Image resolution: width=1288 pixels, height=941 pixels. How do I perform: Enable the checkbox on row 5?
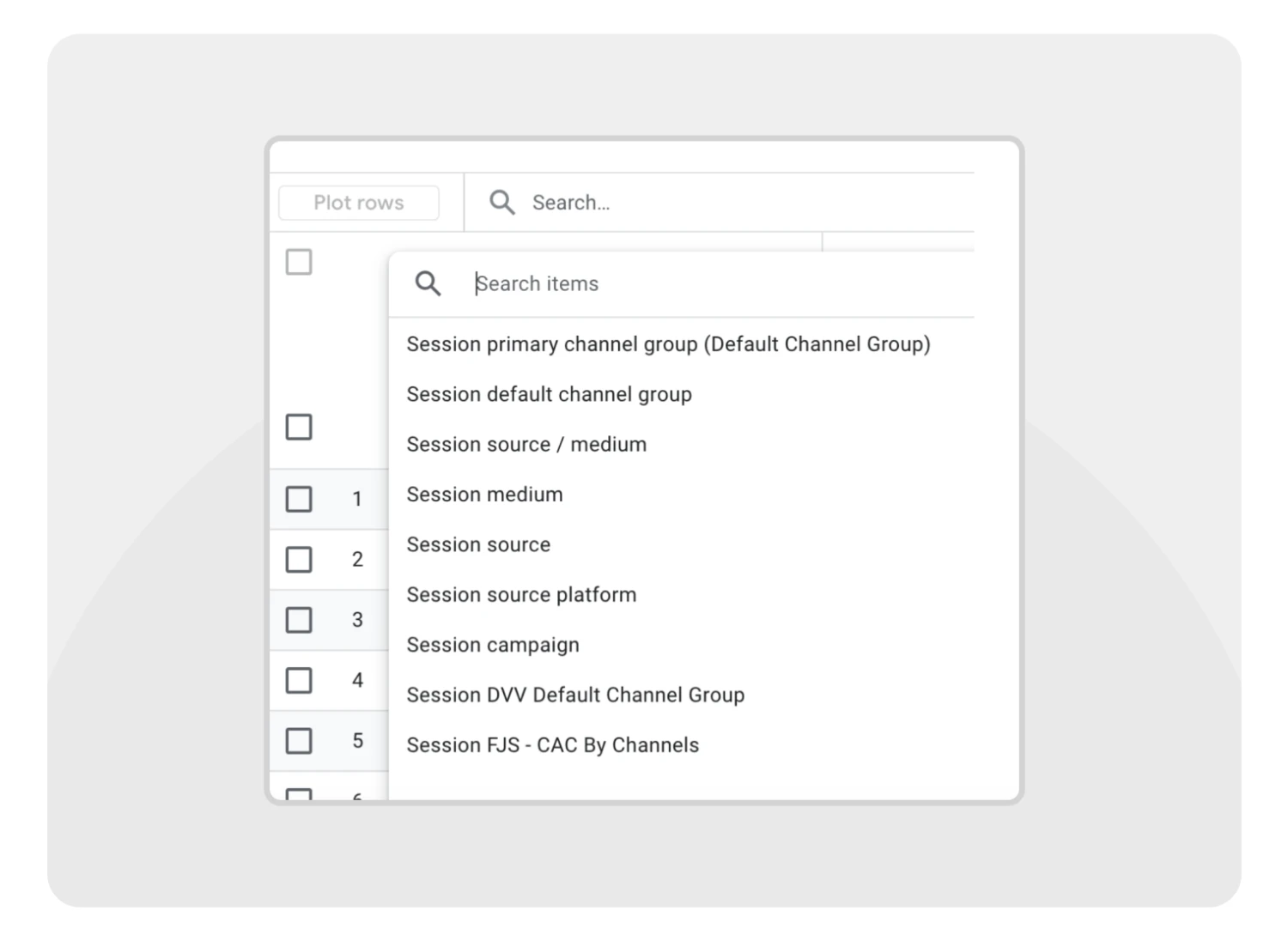tap(299, 740)
